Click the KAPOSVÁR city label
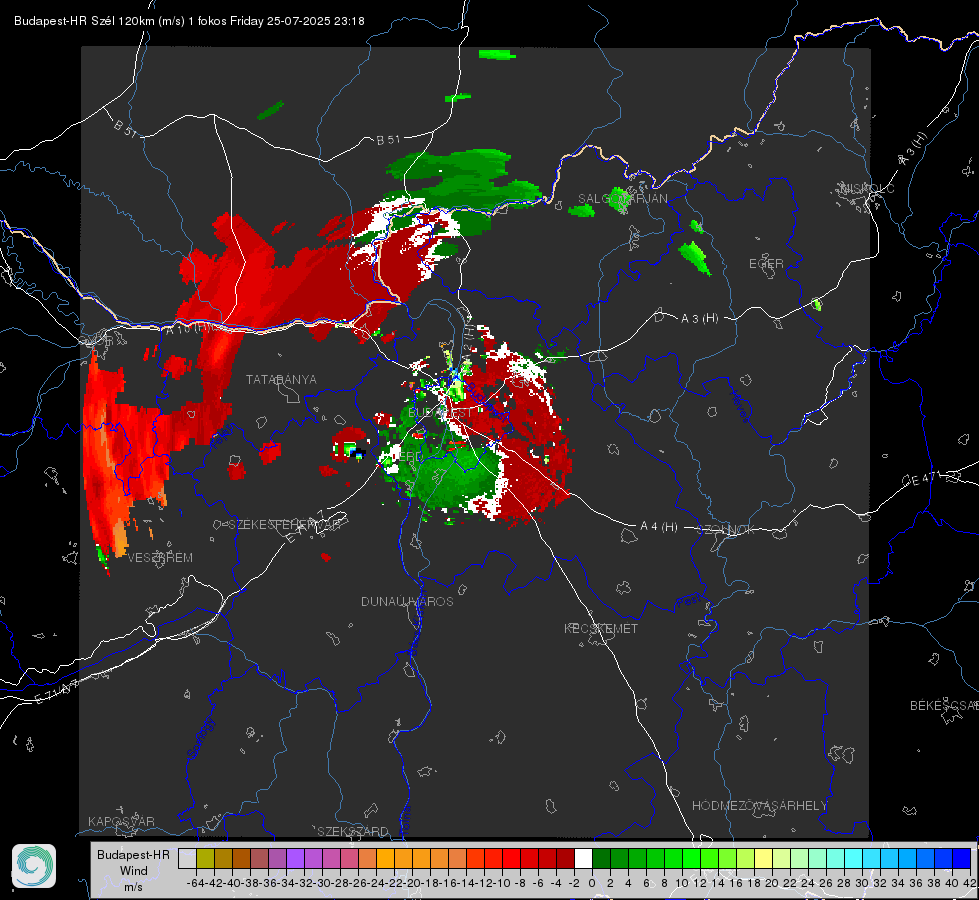 point(121,821)
